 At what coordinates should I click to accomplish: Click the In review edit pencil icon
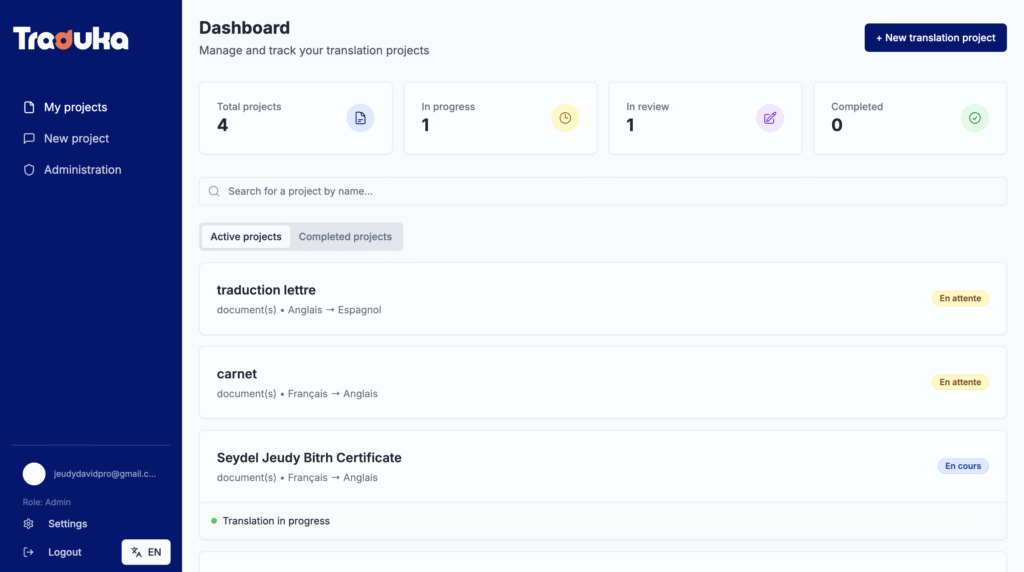[x=770, y=118]
